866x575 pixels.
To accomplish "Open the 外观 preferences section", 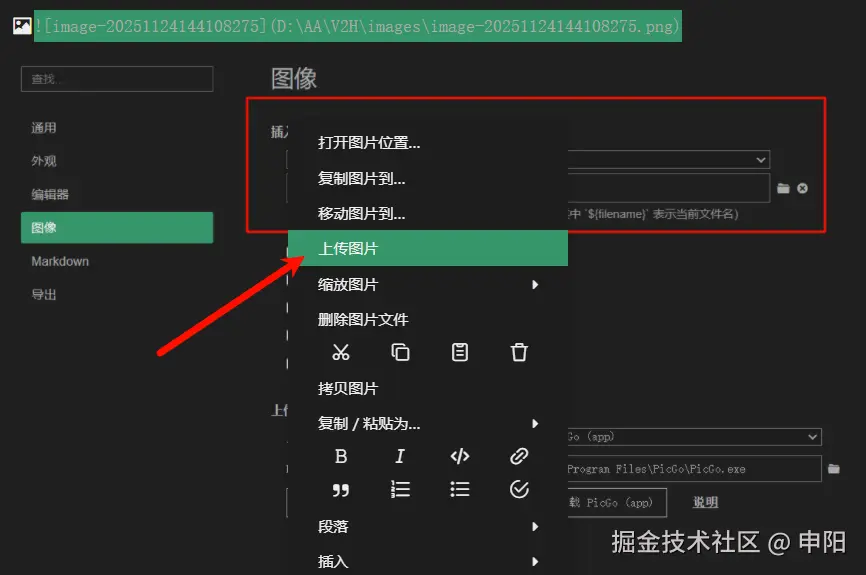I will pos(117,161).
